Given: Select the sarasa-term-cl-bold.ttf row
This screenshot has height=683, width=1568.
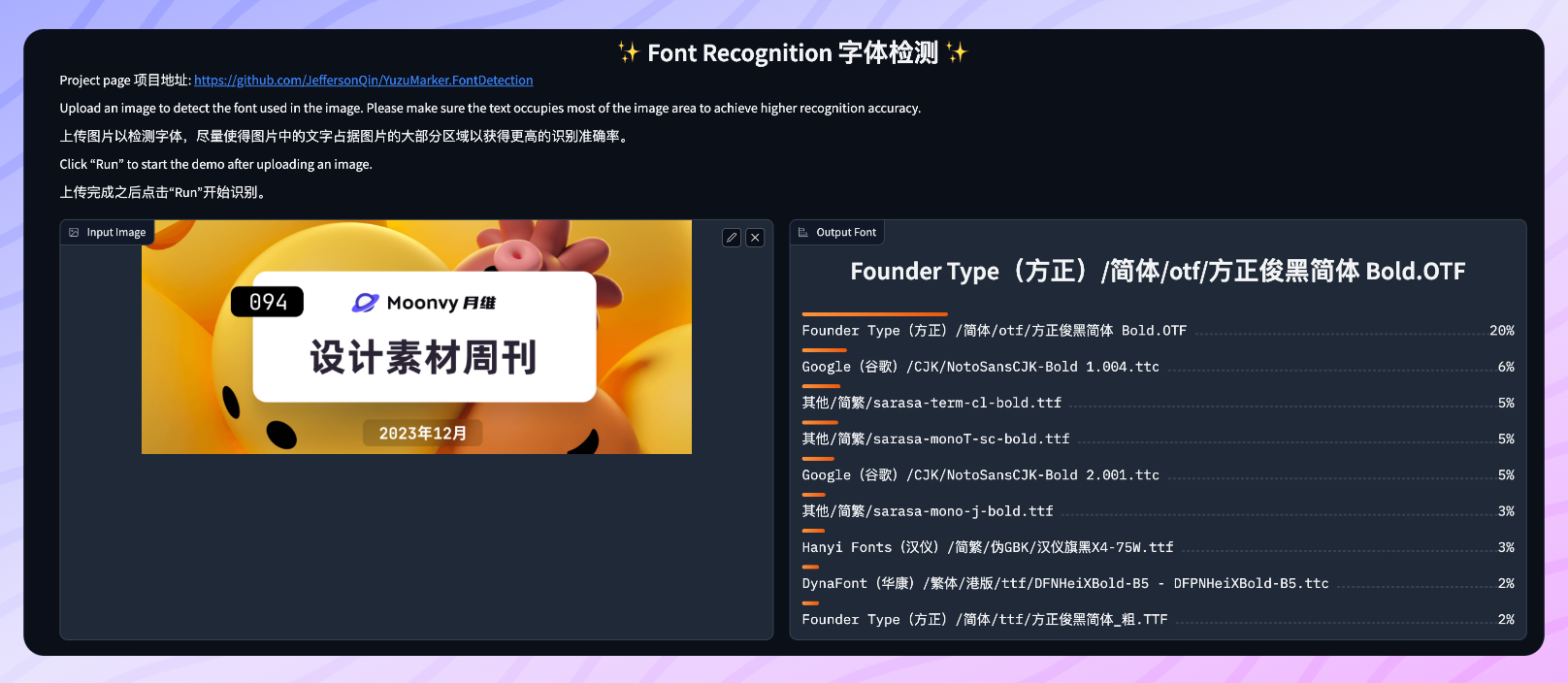Looking at the screenshot, I should pyautogui.click(x=1158, y=403).
